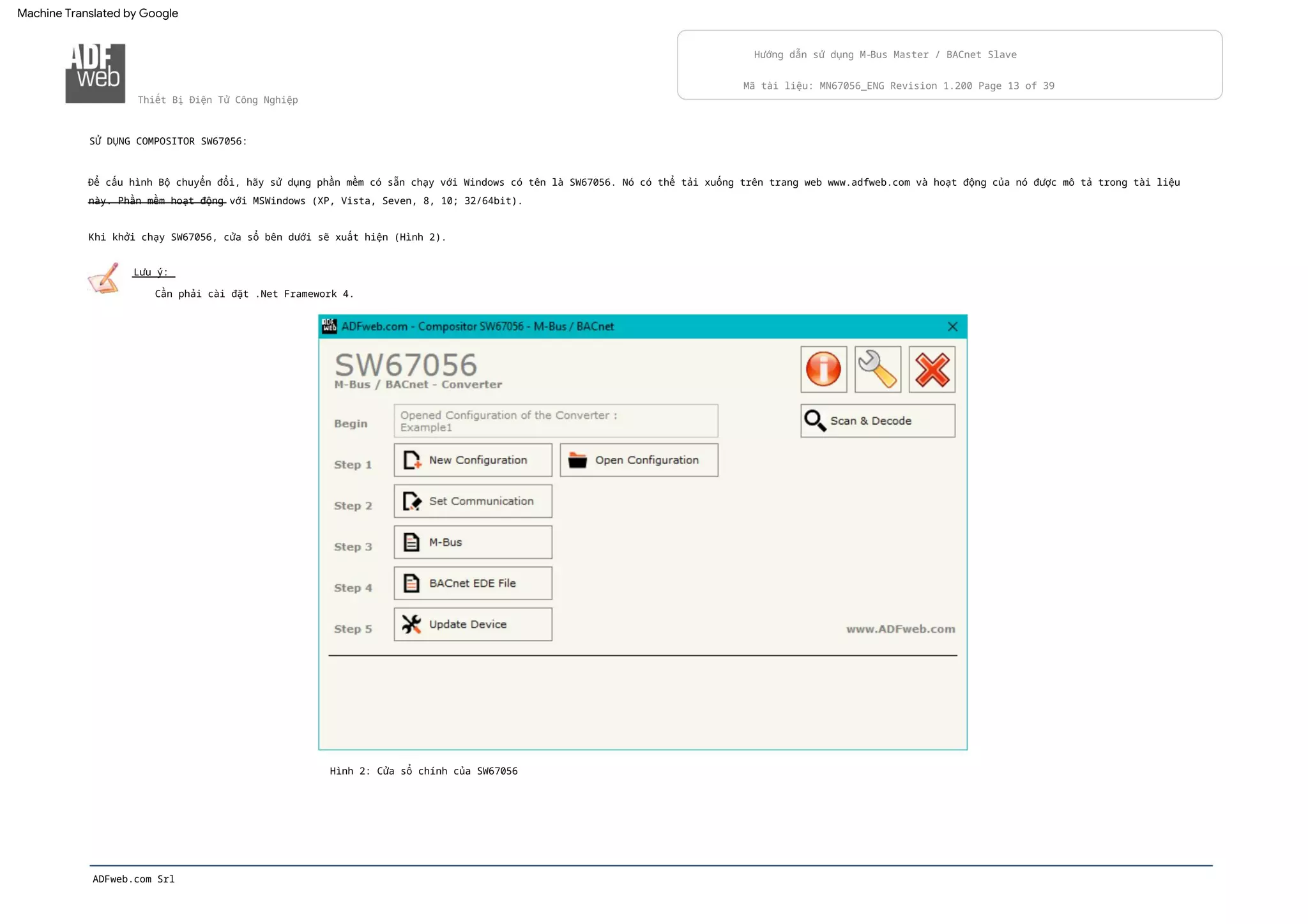Click the ADFweb logo on the page
The image size is (1308, 924).
click(x=95, y=73)
